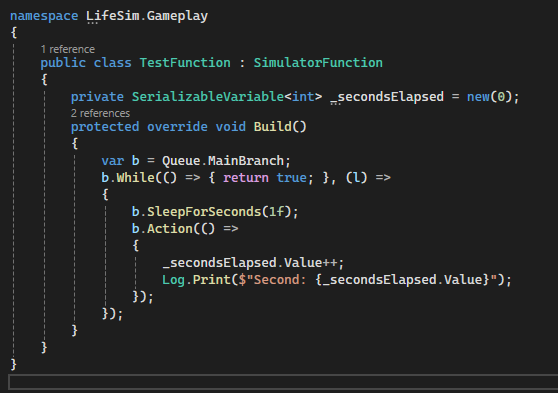Click the 'protected' keyword

[105, 127]
